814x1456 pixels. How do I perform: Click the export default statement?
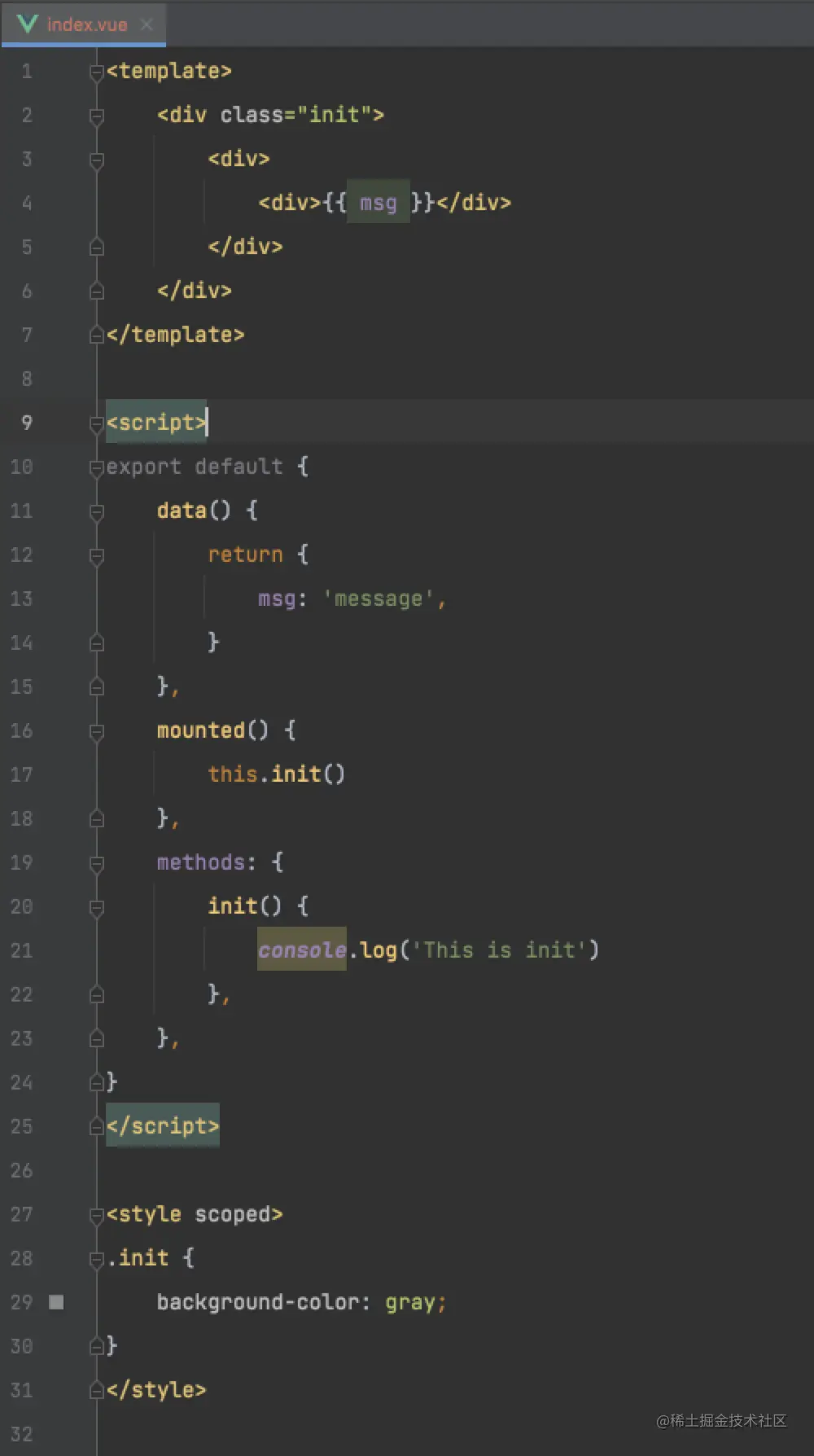point(207,467)
